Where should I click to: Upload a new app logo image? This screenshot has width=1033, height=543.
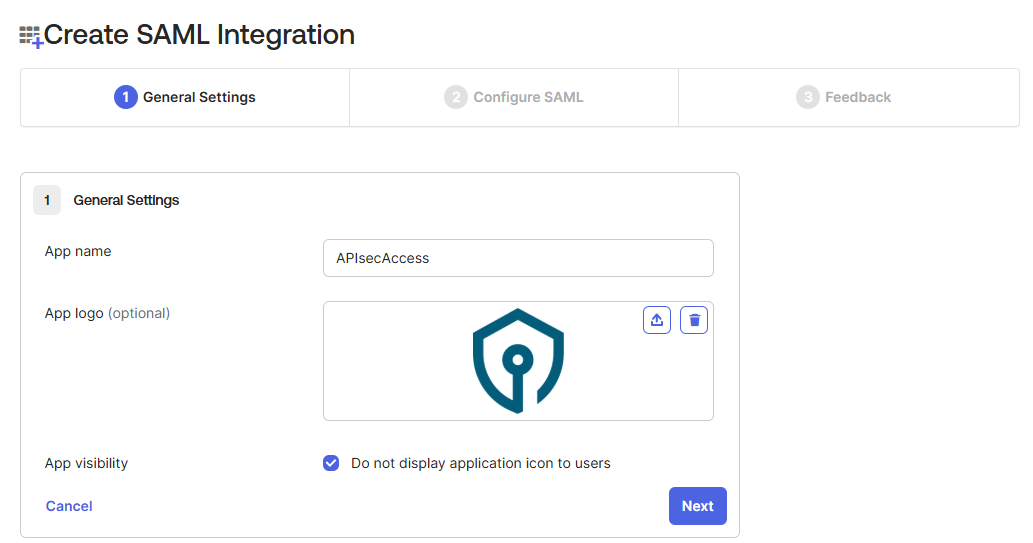coord(657,320)
